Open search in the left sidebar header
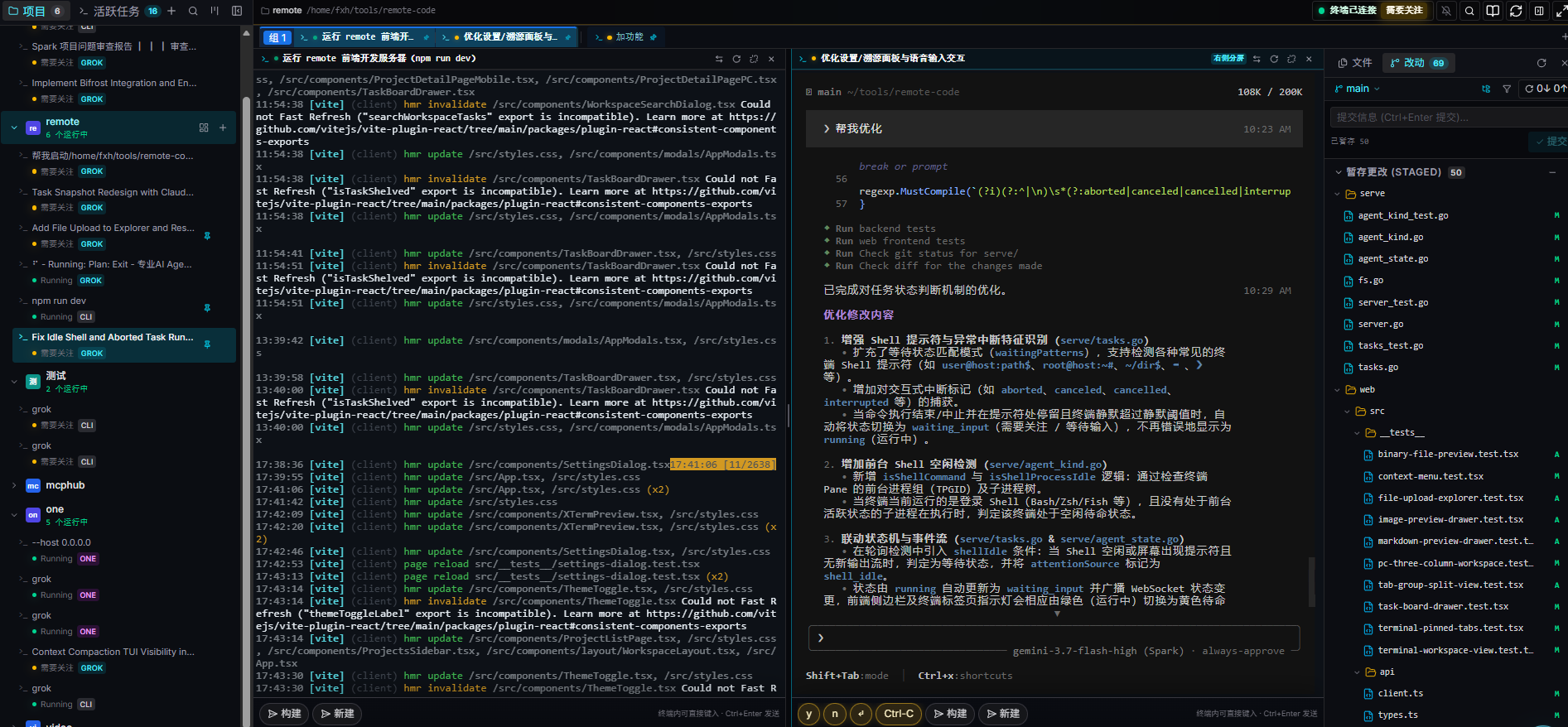This screenshot has height=727, width=1568. coord(193,11)
